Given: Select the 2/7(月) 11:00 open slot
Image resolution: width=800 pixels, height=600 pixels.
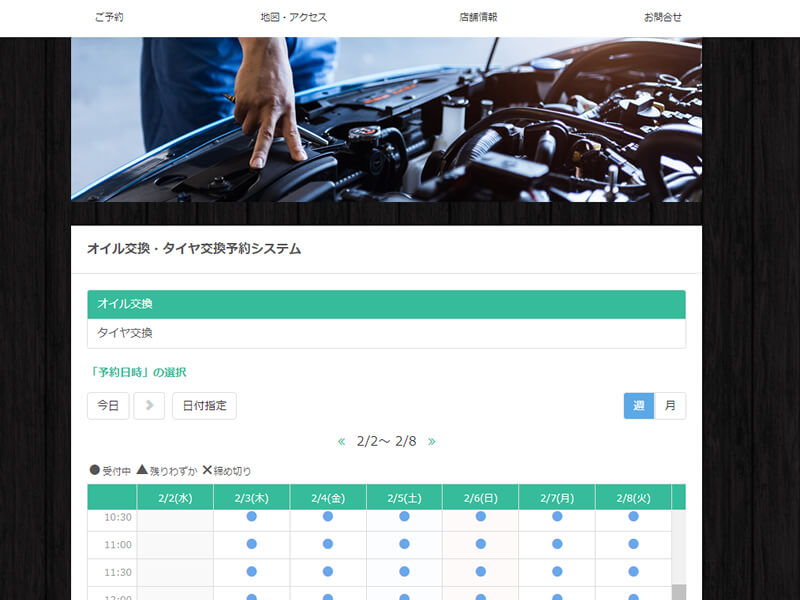Looking at the screenshot, I should 557,544.
